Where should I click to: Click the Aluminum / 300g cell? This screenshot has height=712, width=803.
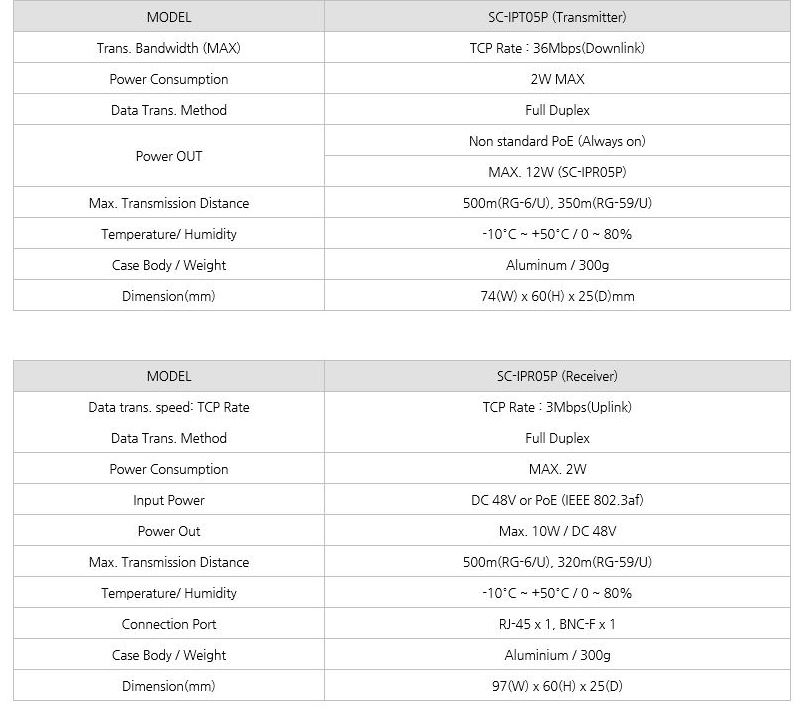point(556,265)
